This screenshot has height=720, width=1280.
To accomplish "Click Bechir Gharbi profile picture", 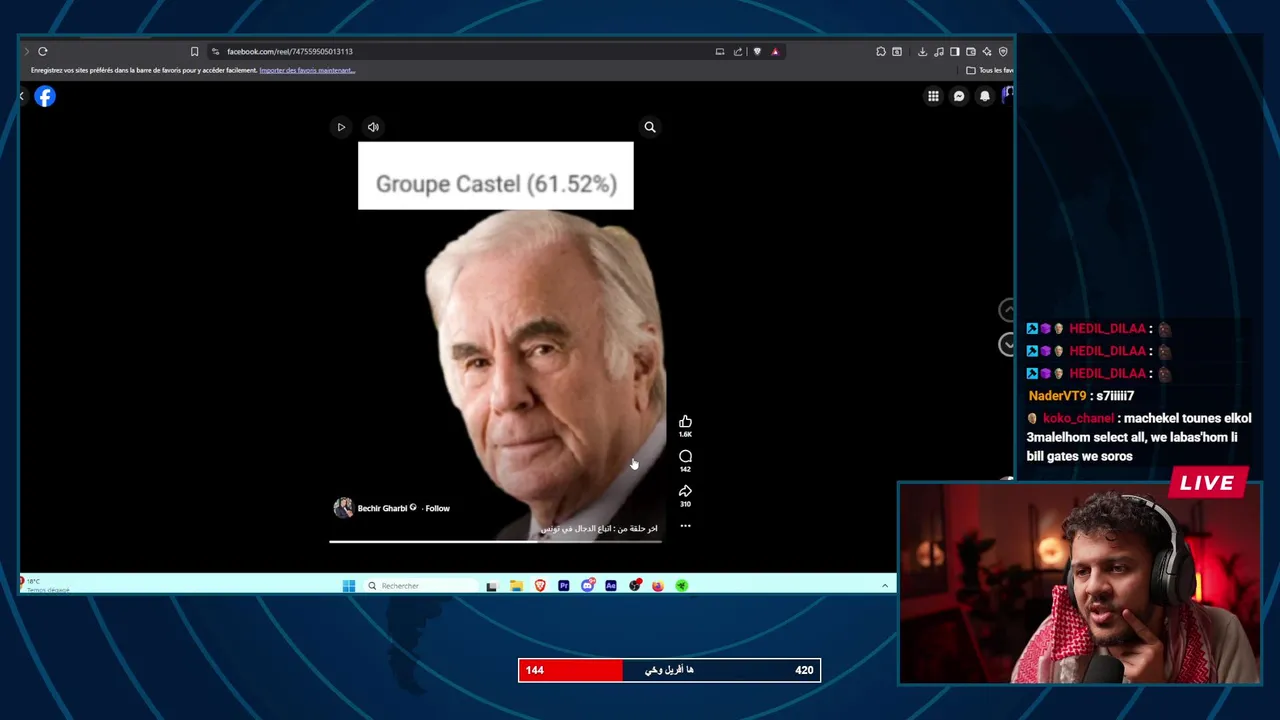I will point(343,508).
